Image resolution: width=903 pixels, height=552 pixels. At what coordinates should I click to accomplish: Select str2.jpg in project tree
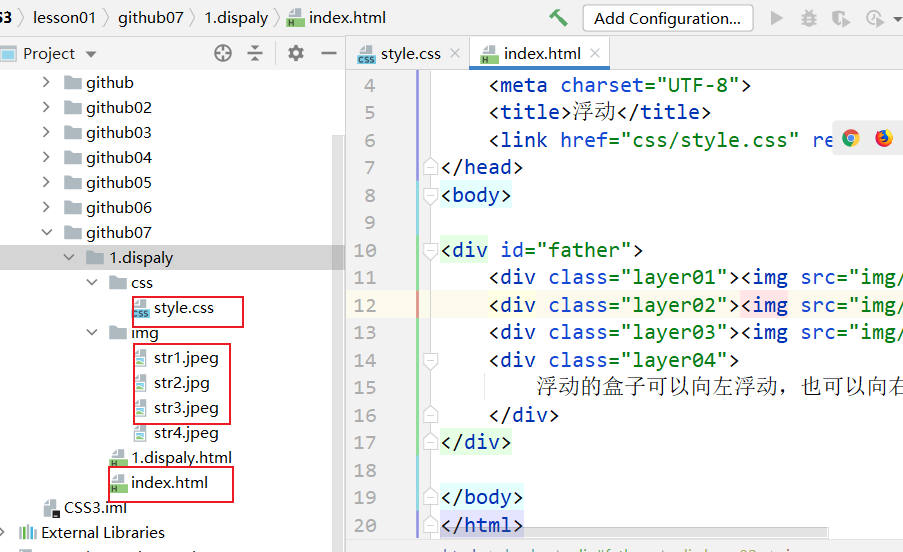tap(181, 382)
